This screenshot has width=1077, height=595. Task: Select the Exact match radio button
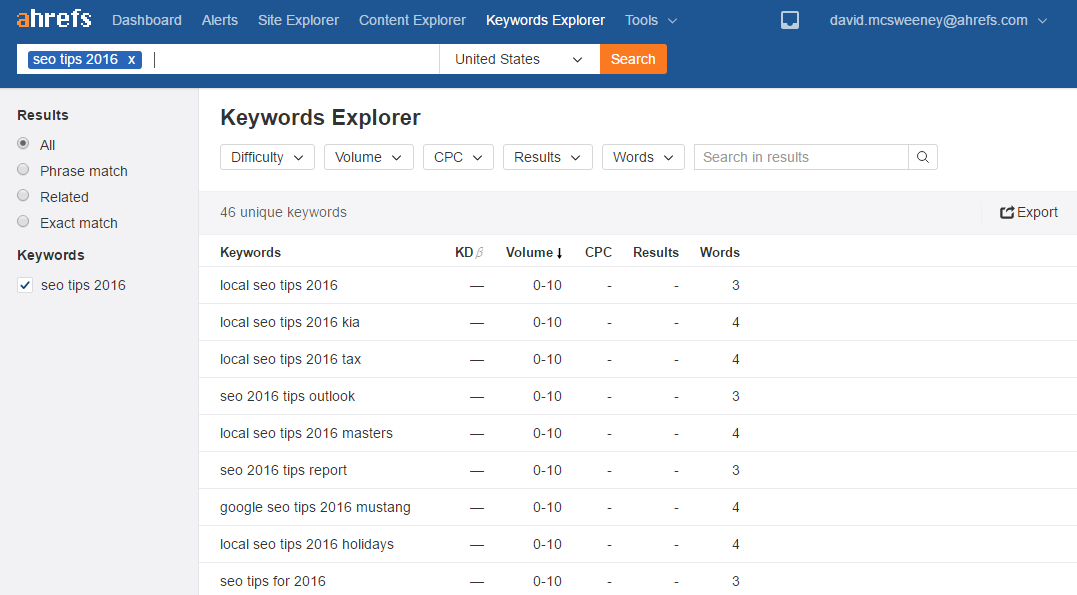23,222
